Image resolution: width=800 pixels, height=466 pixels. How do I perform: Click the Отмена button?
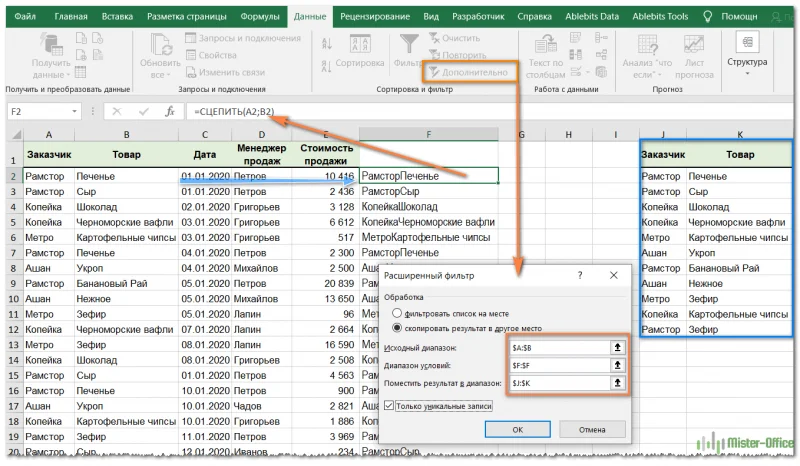pyautogui.click(x=594, y=429)
